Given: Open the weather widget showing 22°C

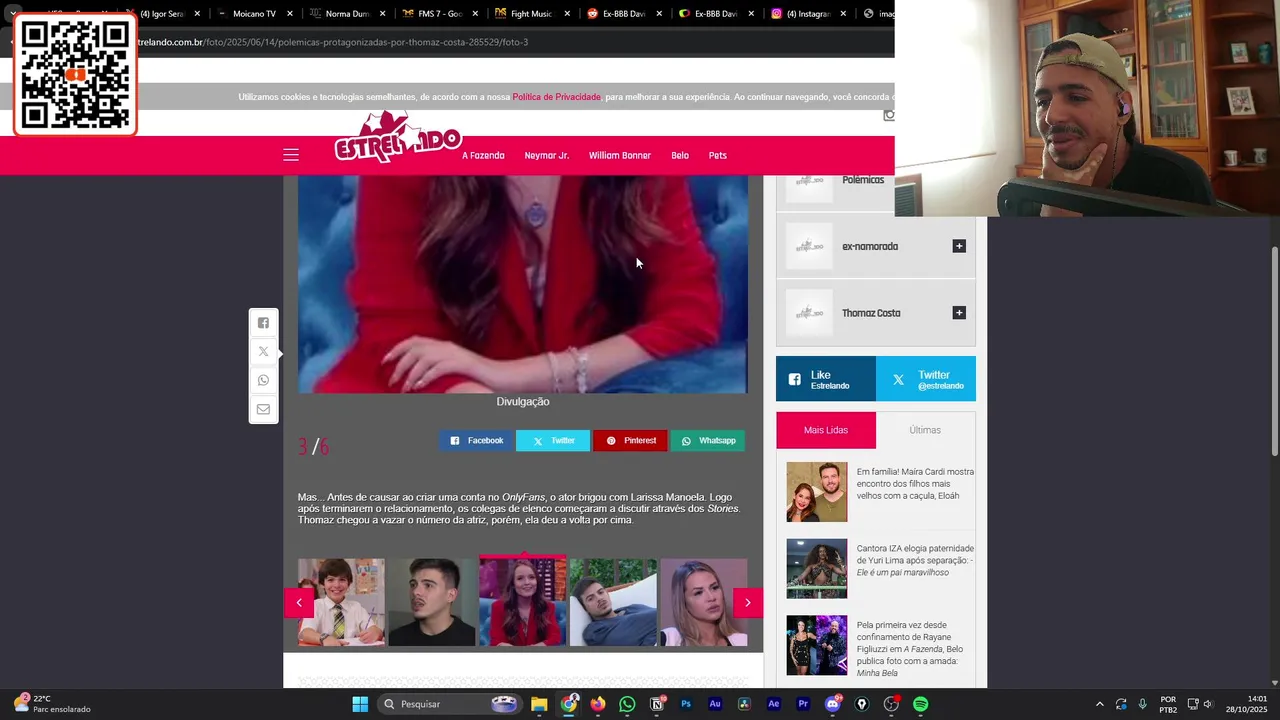Looking at the screenshot, I should tap(52, 704).
